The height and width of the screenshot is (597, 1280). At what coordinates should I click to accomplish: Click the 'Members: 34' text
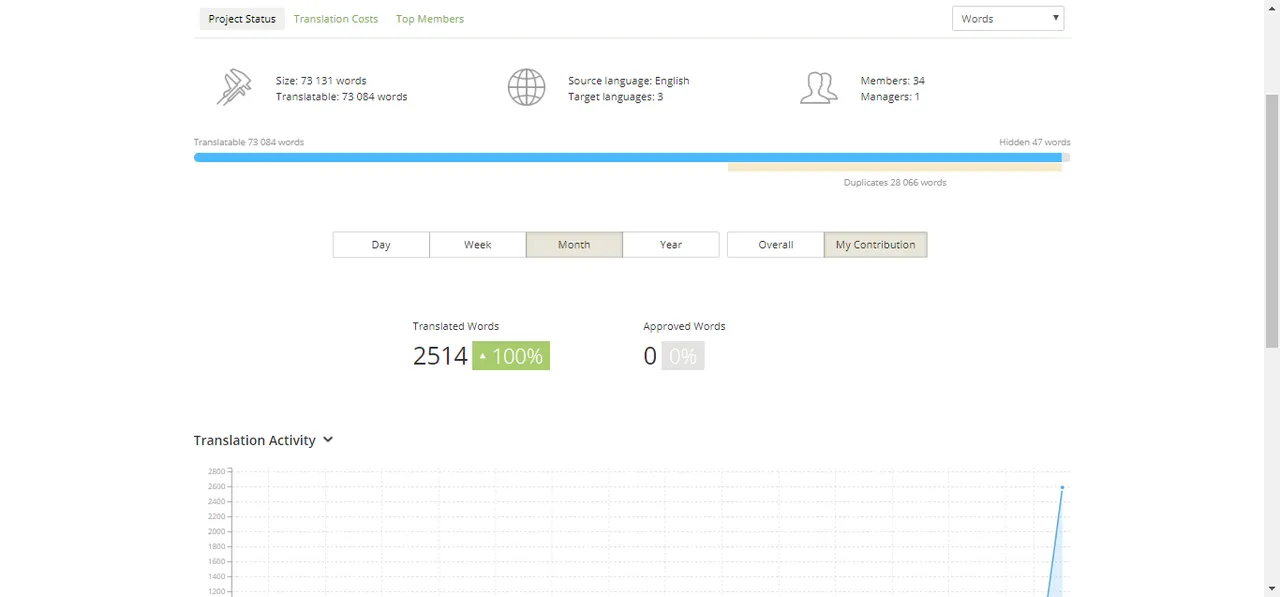pos(893,81)
